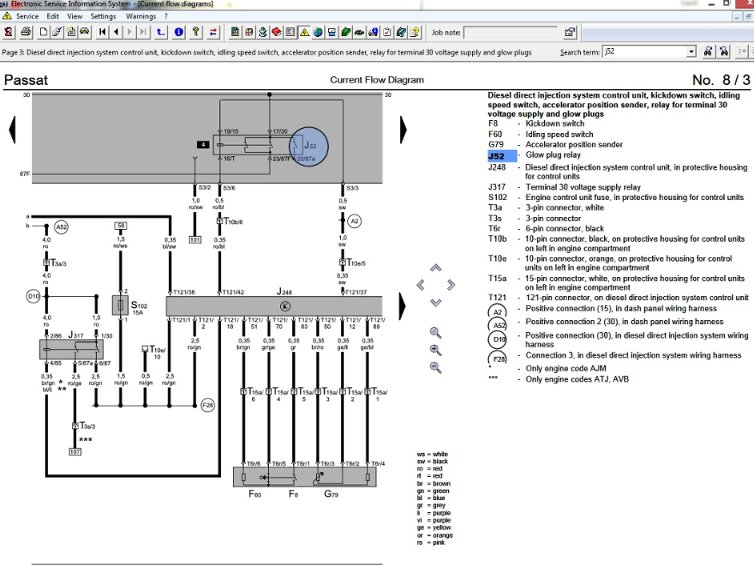Image resolution: width=754 pixels, height=566 pixels.
Task: Open the '?' help menu
Action: tap(166, 16)
